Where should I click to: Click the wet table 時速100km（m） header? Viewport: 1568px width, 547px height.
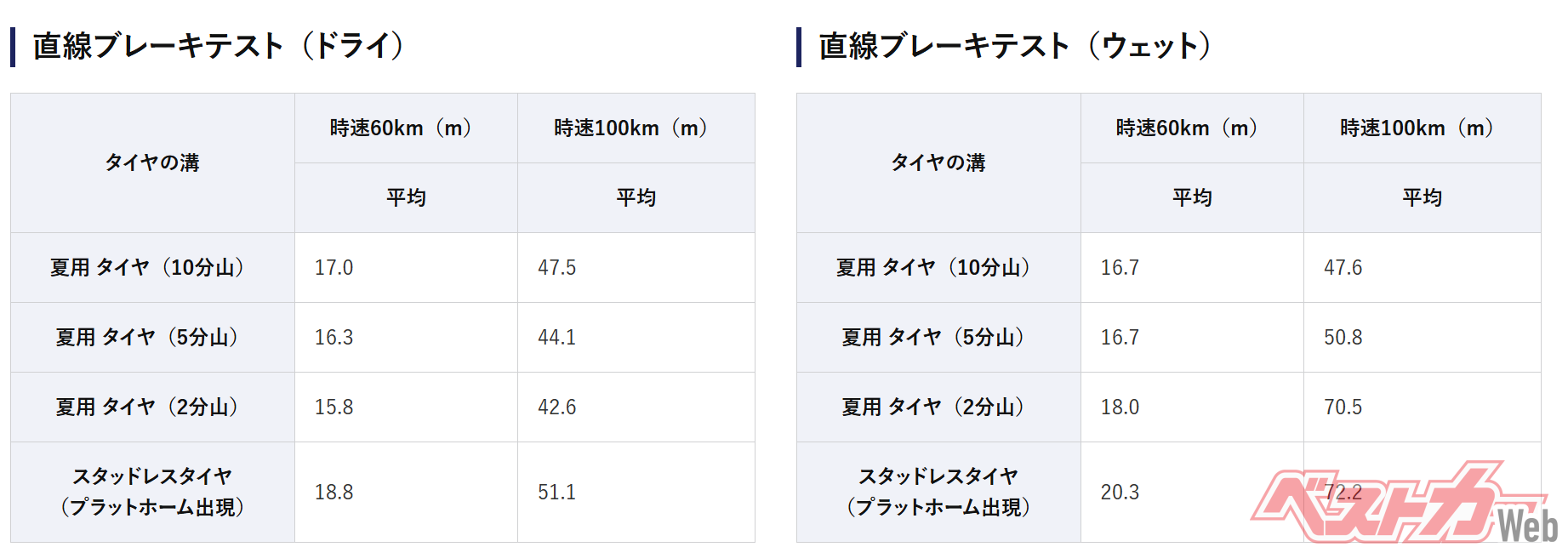1422,128
